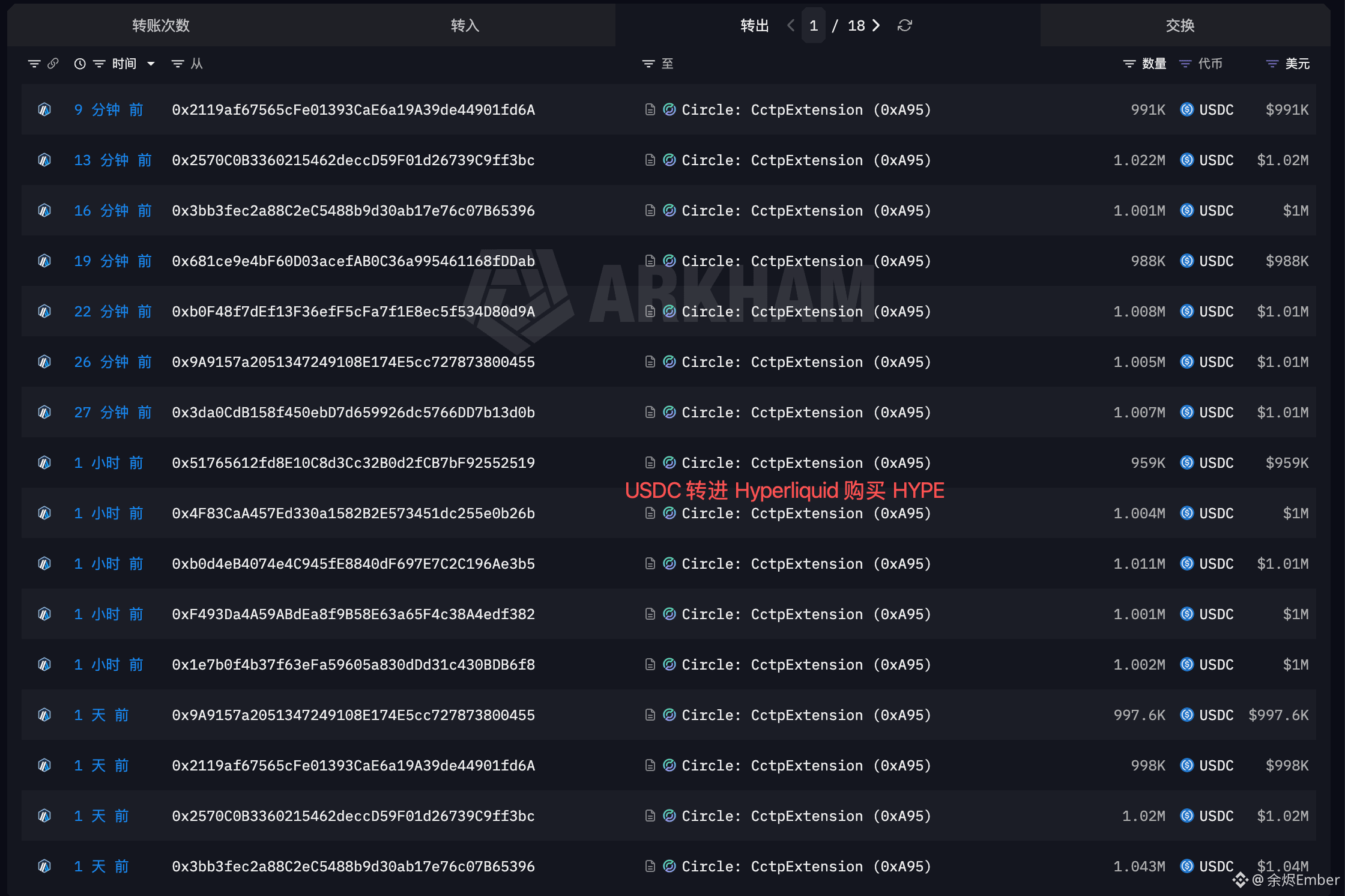Open sender address 0x2570C0B3360215462deccD59F01d26739C9ff3bc from 13 分钟 前
The width and height of the screenshot is (1345, 896).
(x=354, y=160)
